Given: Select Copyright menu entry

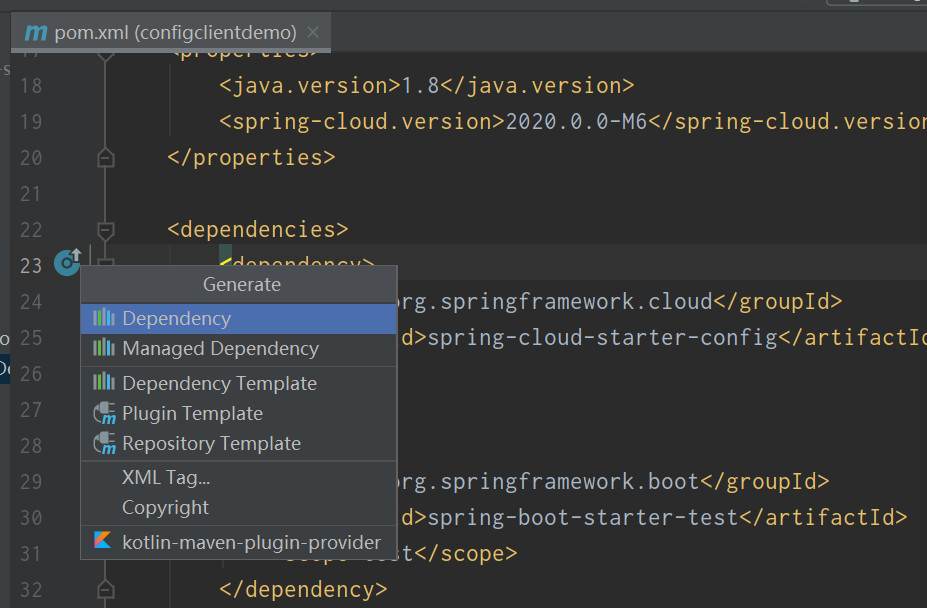Looking at the screenshot, I should pos(238,507).
